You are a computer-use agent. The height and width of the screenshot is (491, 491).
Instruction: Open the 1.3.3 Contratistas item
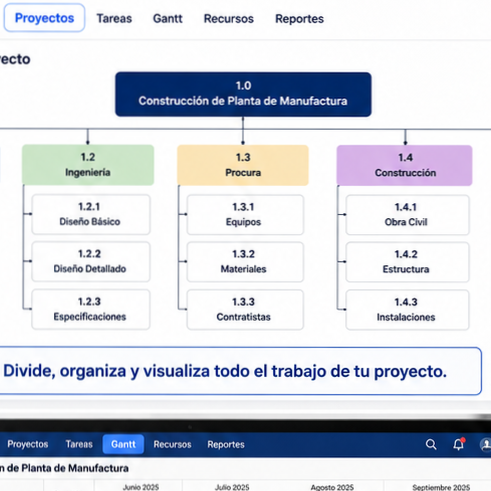pyautogui.click(x=245, y=310)
